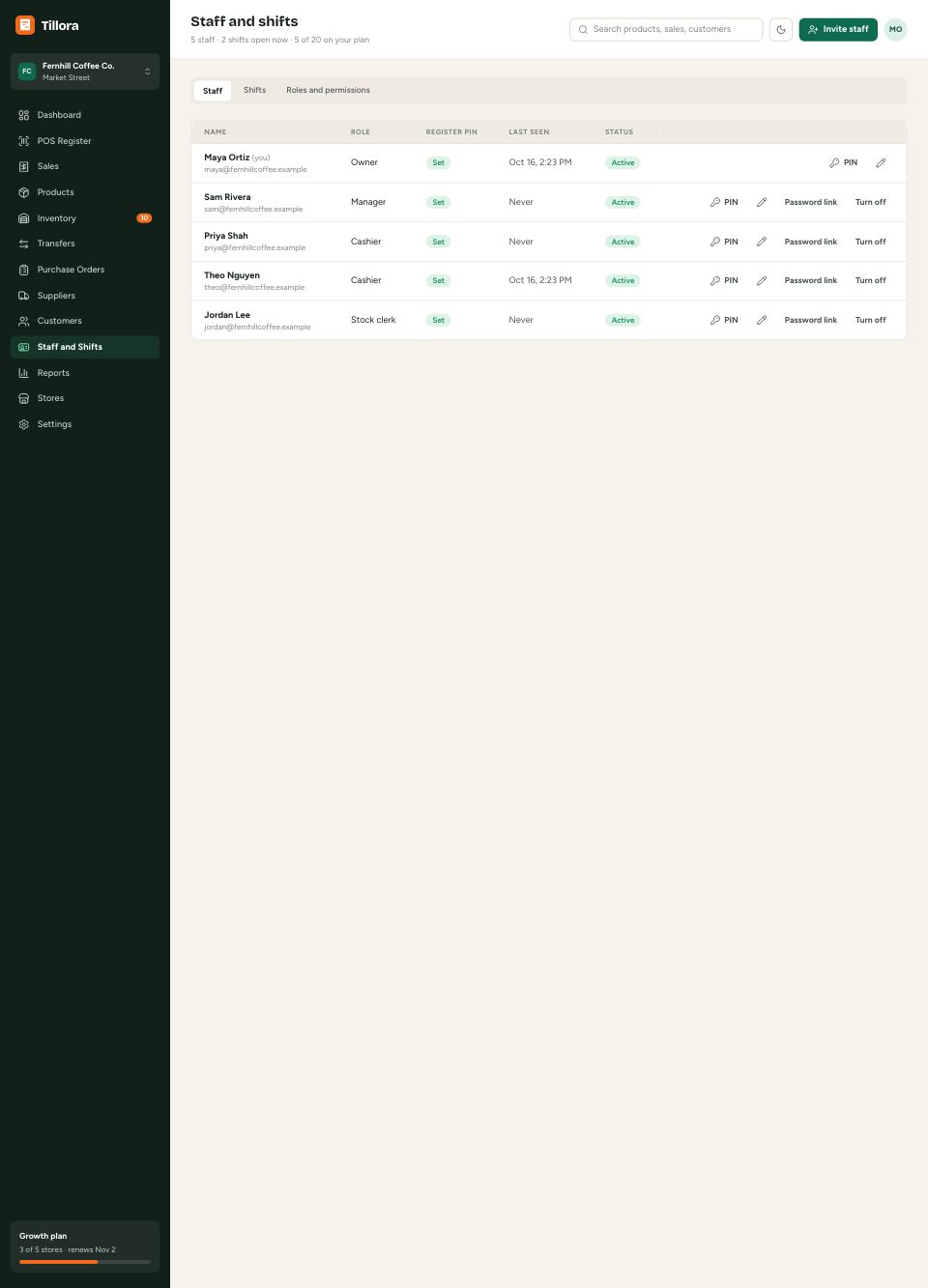
Task: Focus the search products, sales, customers field
Action: [x=666, y=29]
